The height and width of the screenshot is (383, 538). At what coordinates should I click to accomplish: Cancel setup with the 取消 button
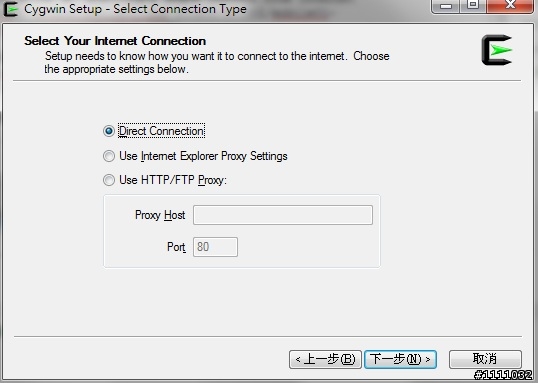(x=485, y=359)
